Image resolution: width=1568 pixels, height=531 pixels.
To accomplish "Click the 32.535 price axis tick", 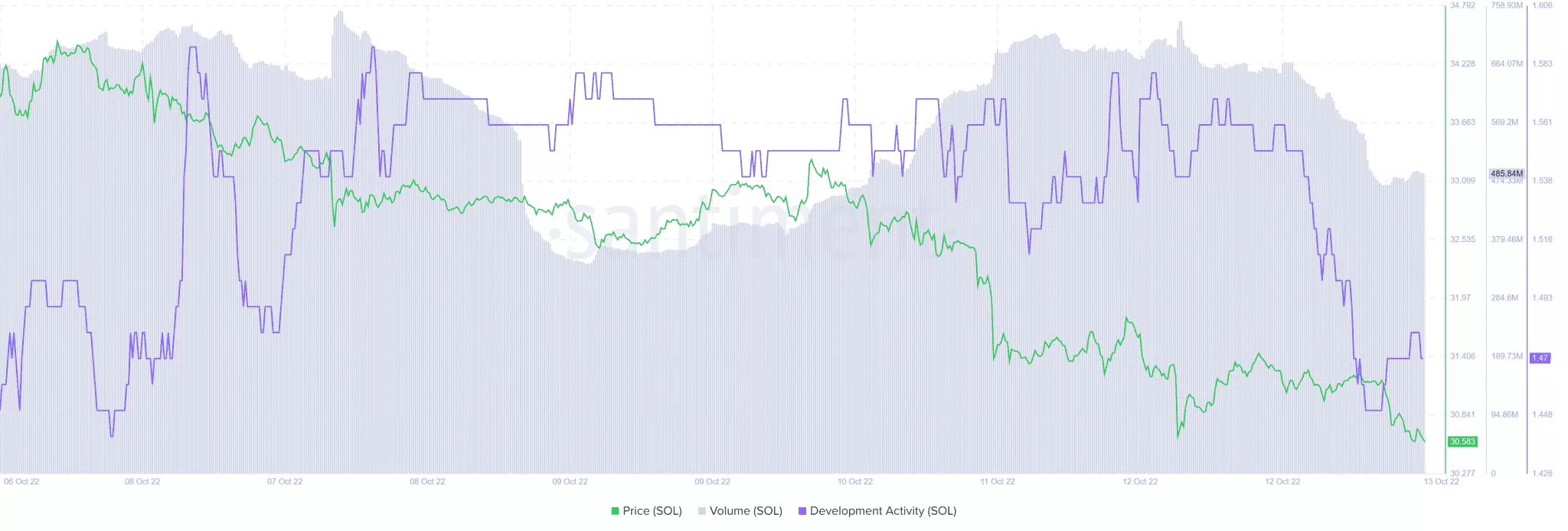I will click(1462, 239).
